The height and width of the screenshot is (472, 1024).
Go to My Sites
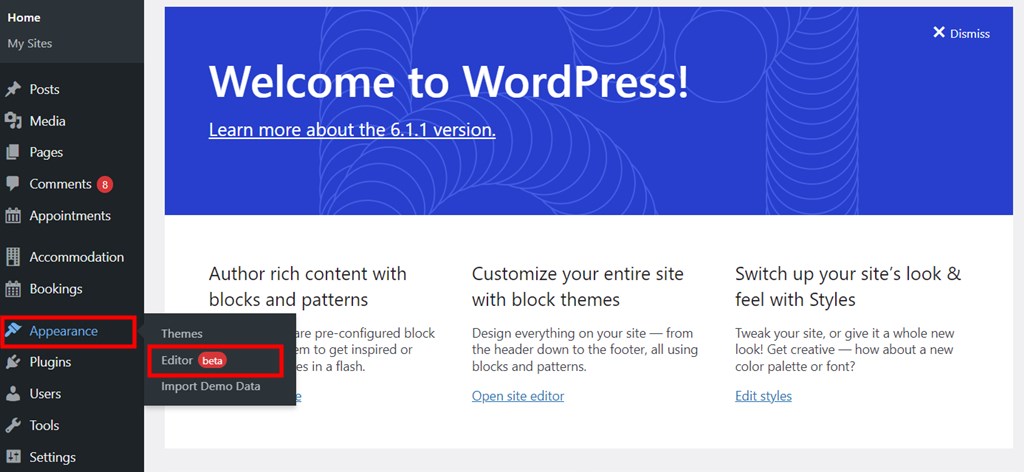(30, 44)
